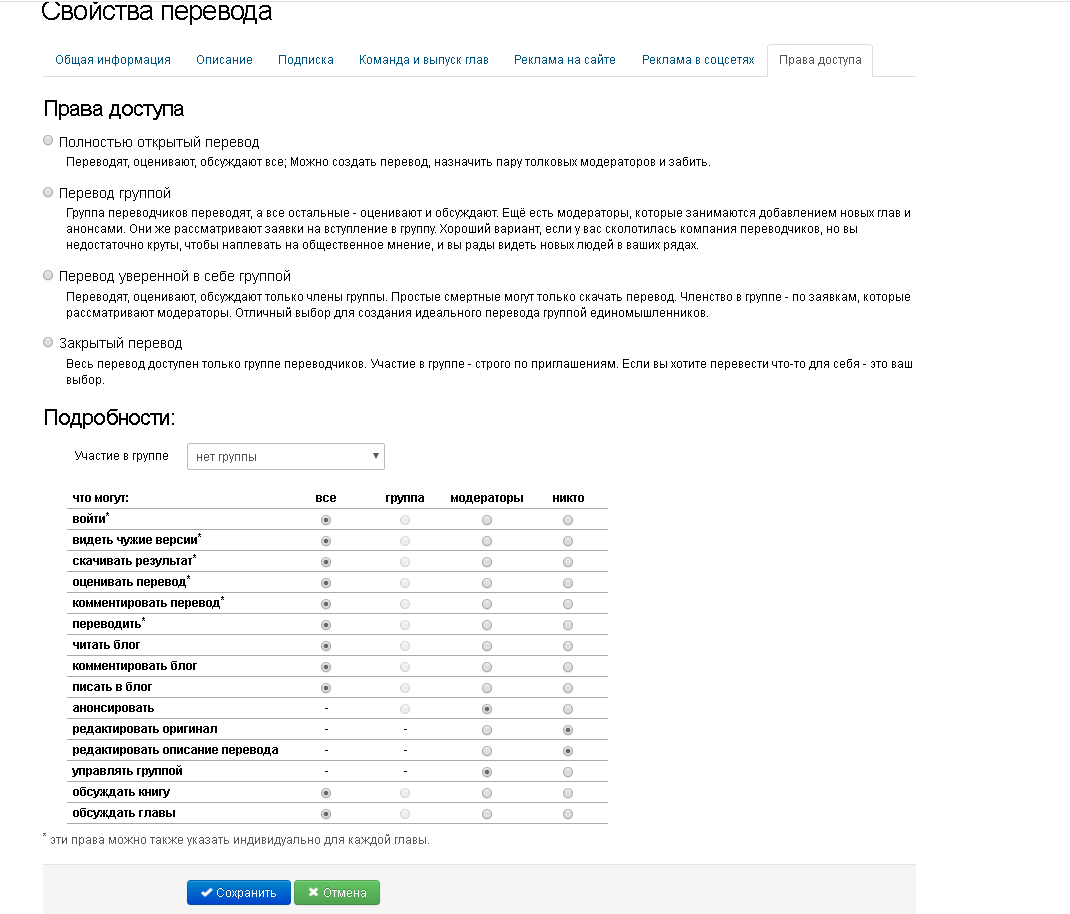Set 'читать блог' to модераторы
The image size is (1070, 914).
point(487,646)
